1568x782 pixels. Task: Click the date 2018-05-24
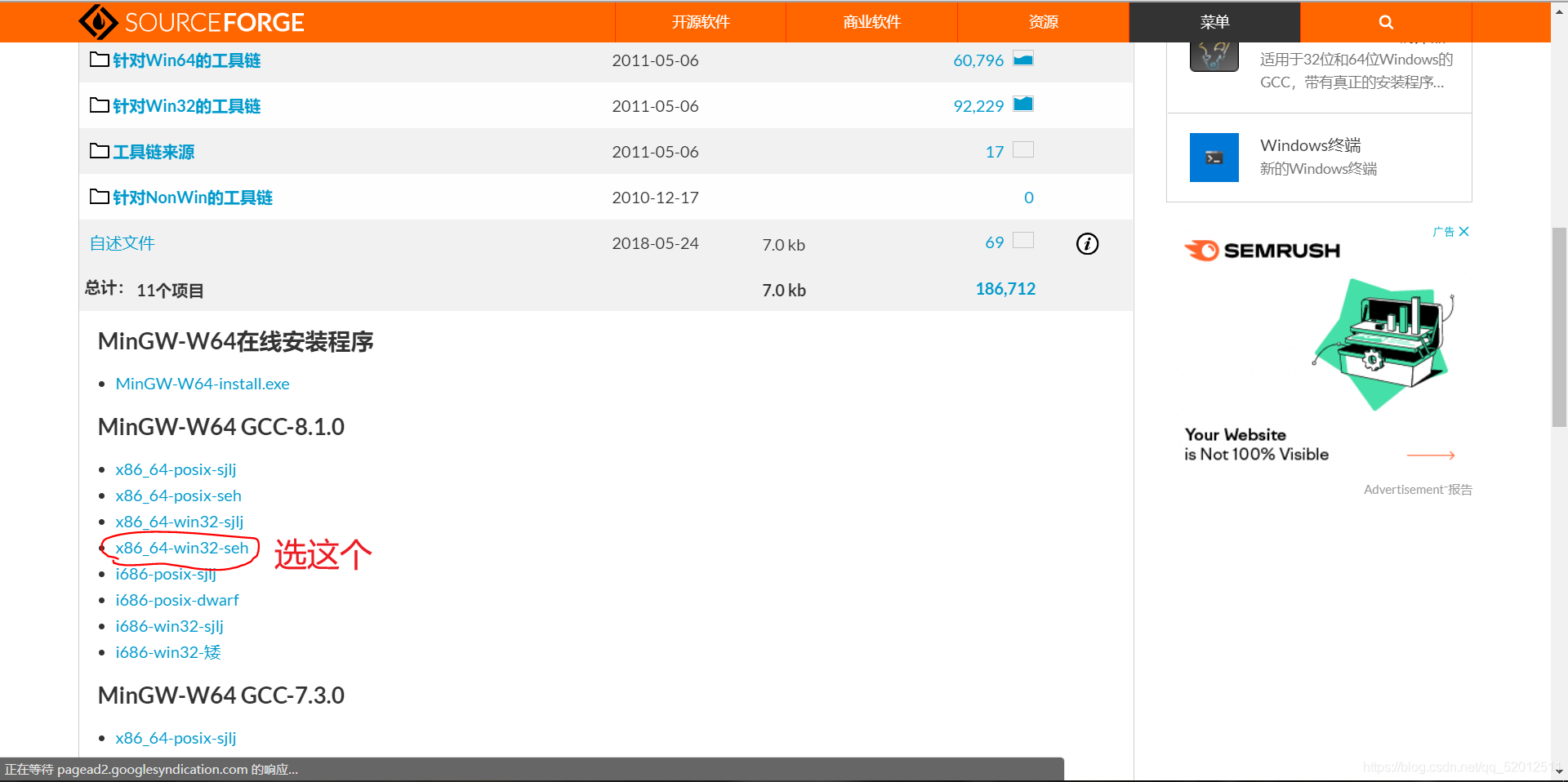click(655, 243)
